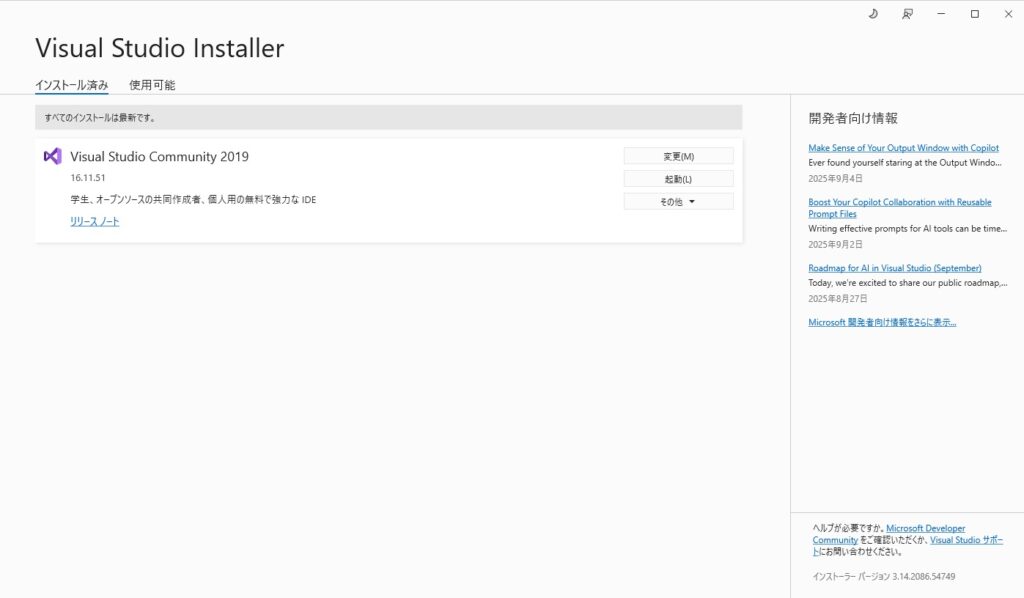Click the Visual Studio Installer title heading
The height and width of the screenshot is (598, 1024).
tap(159, 48)
